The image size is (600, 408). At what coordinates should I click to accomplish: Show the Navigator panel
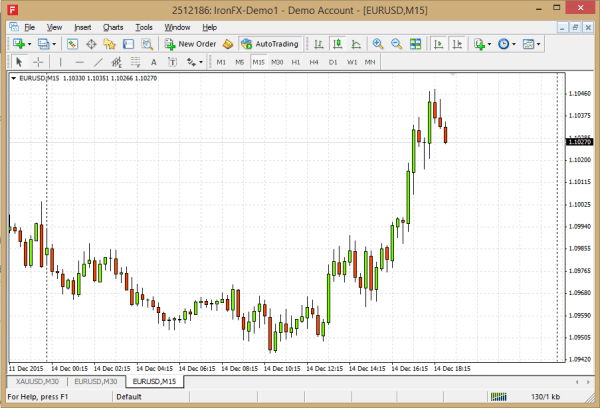tap(109, 44)
